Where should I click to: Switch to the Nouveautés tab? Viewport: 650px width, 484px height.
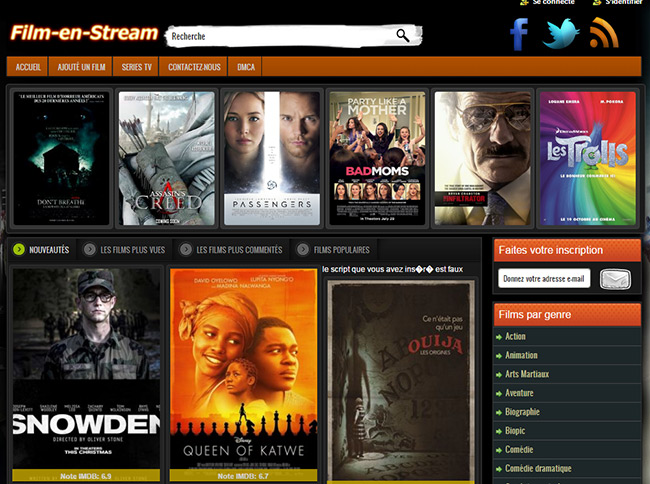click(x=49, y=250)
